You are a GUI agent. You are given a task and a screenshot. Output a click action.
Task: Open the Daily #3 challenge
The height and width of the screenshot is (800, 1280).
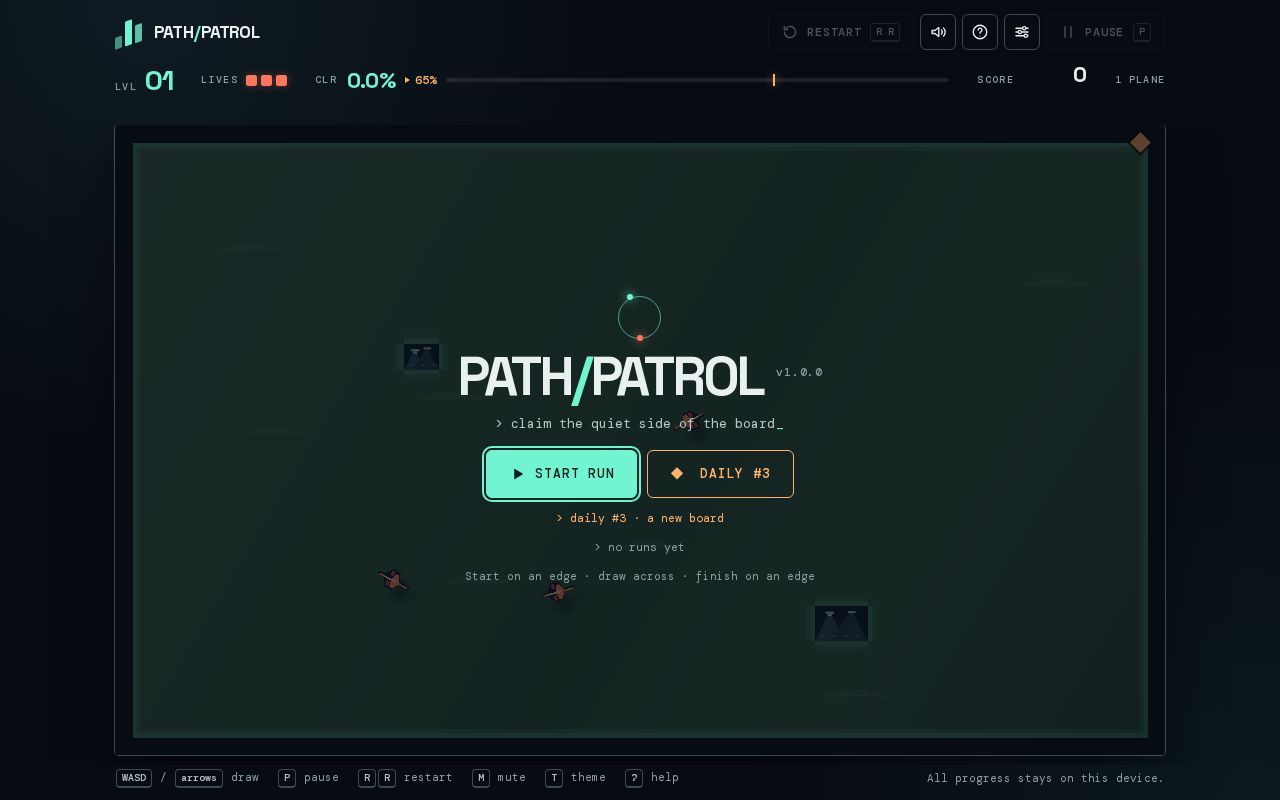720,474
